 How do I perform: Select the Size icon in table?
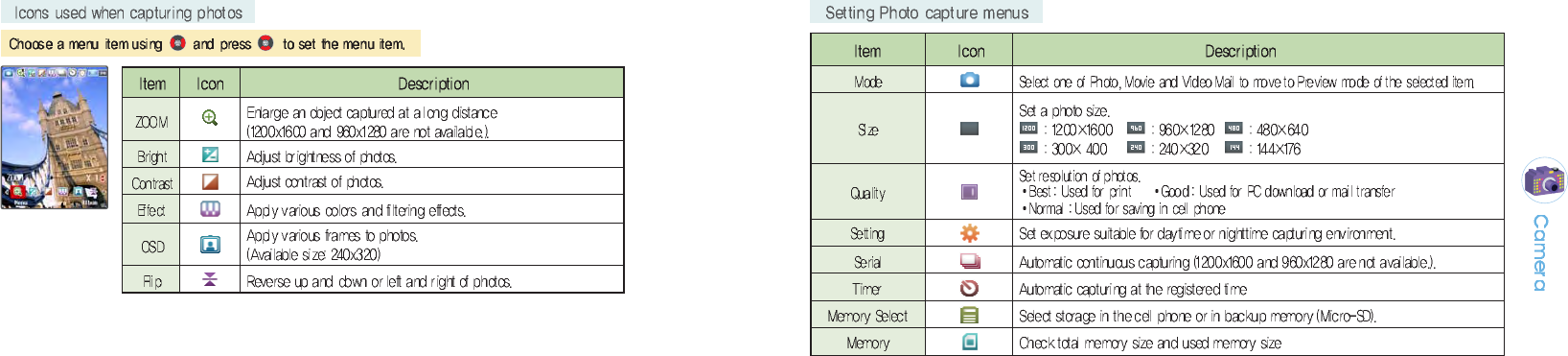click(970, 129)
